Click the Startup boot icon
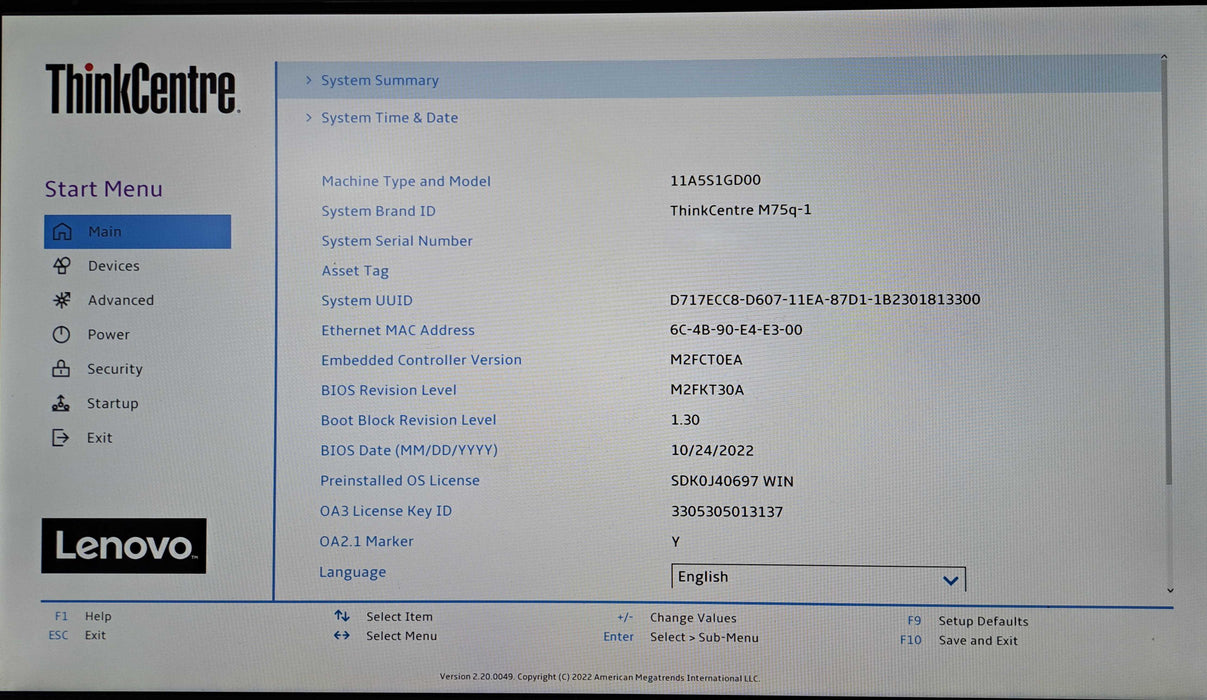Image resolution: width=1207 pixels, height=700 pixels. click(x=62, y=404)
